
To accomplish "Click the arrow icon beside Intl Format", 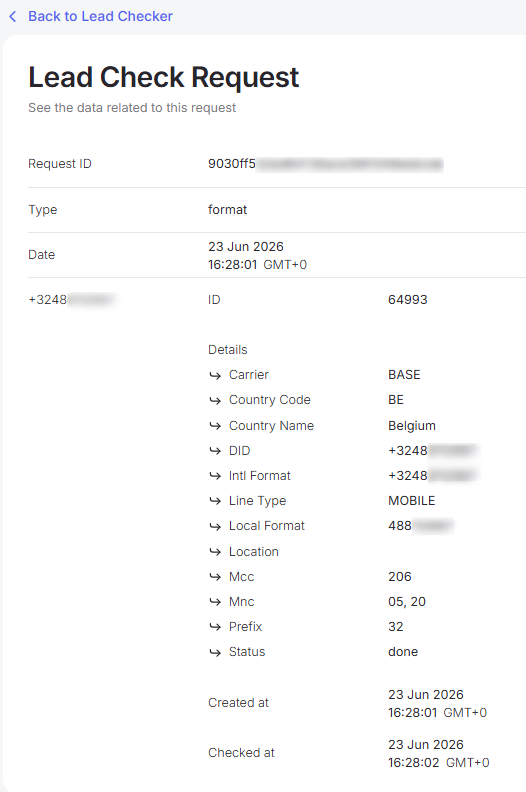I will (215, 476).
